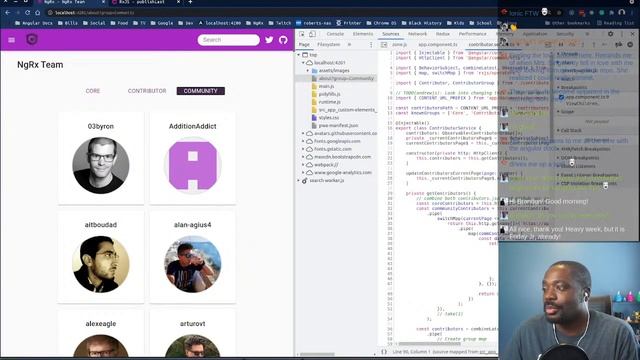Viewport: 640px width, 360px height.
Task: Click the code editor horizontal scrollbar
Action: (429, 344)
